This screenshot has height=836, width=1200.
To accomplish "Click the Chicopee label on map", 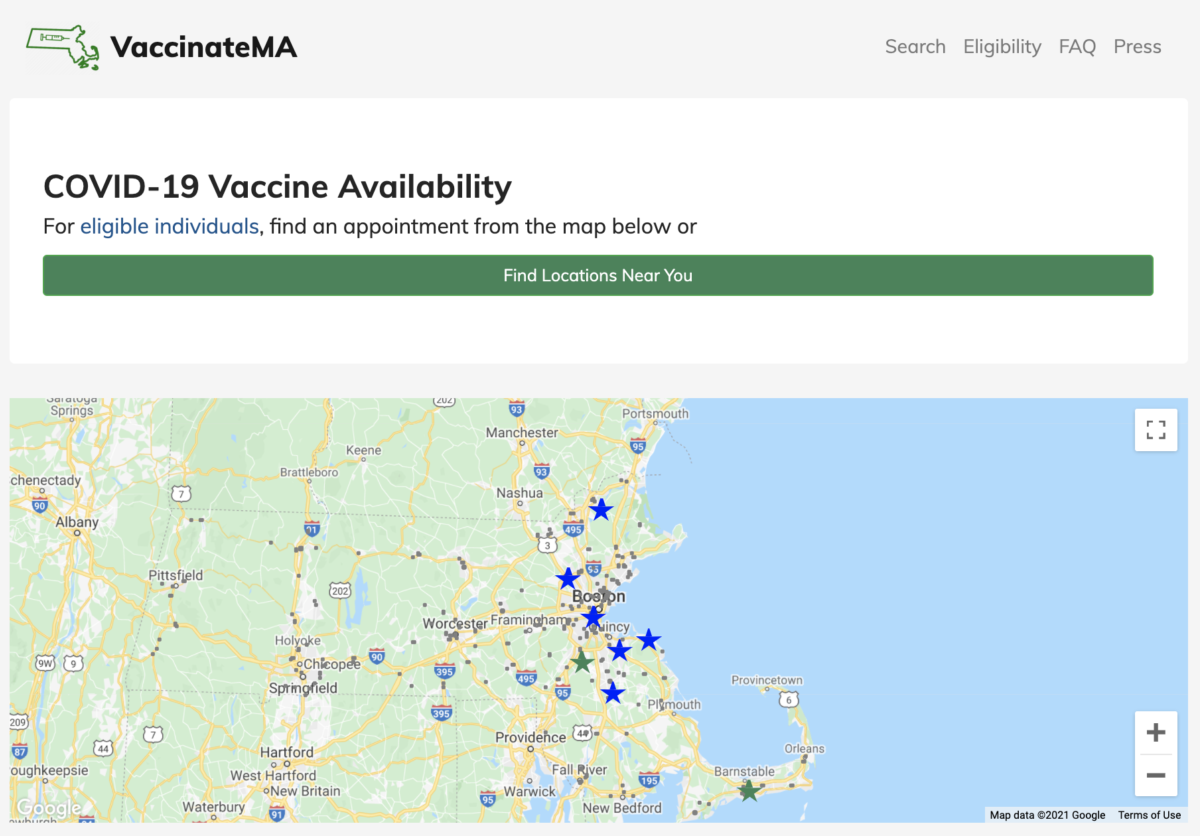I will point(331,665).
